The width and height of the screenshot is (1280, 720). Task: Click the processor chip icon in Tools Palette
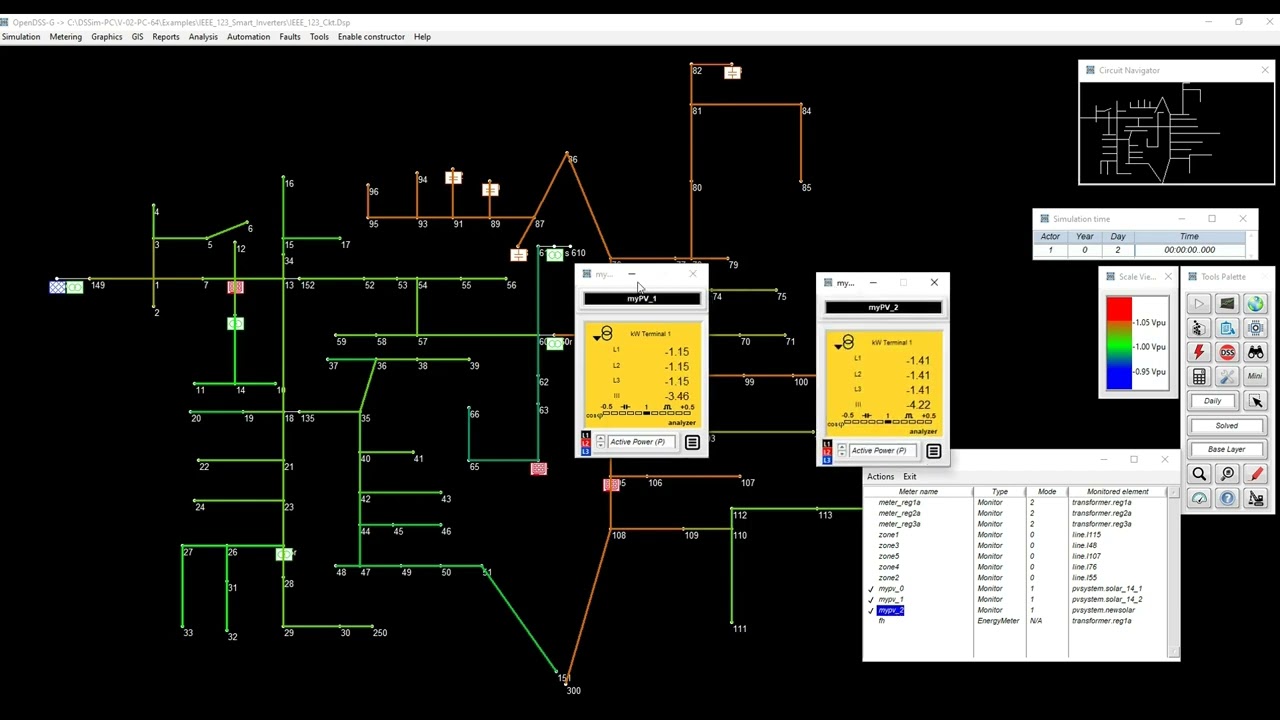1255,328
